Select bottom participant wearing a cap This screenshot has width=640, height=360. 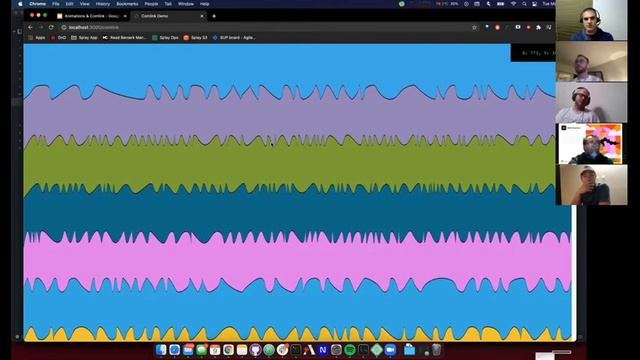click(x=591, y=185)
